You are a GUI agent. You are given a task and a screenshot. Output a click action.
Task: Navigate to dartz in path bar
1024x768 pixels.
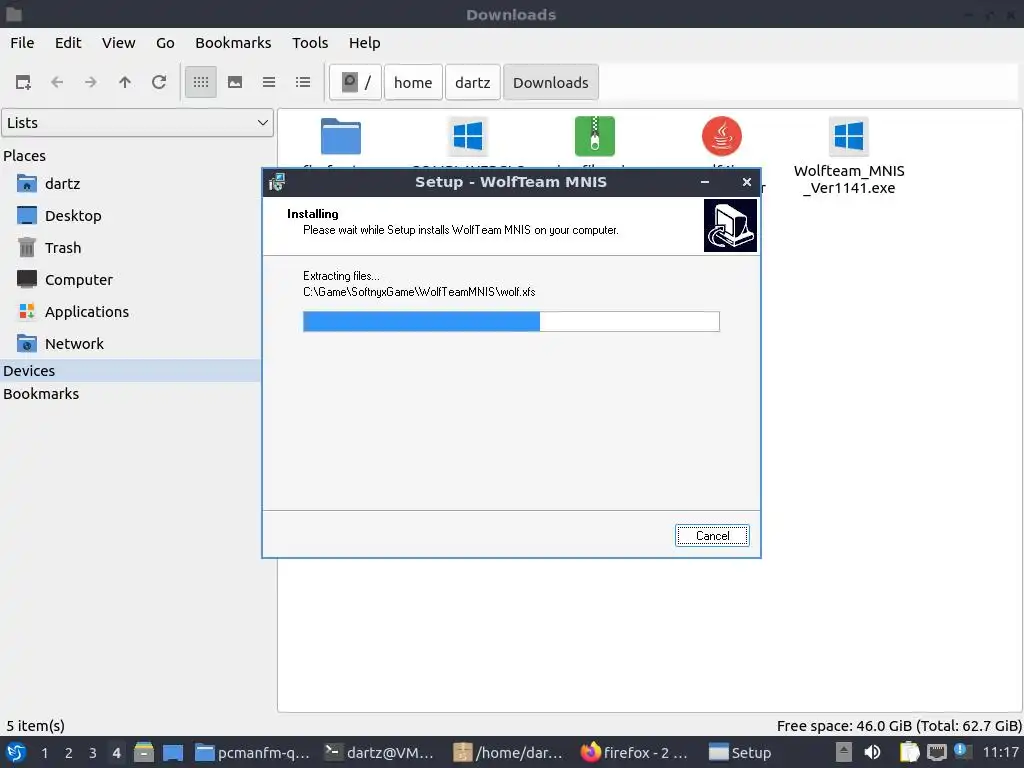(x=472, y=82)
